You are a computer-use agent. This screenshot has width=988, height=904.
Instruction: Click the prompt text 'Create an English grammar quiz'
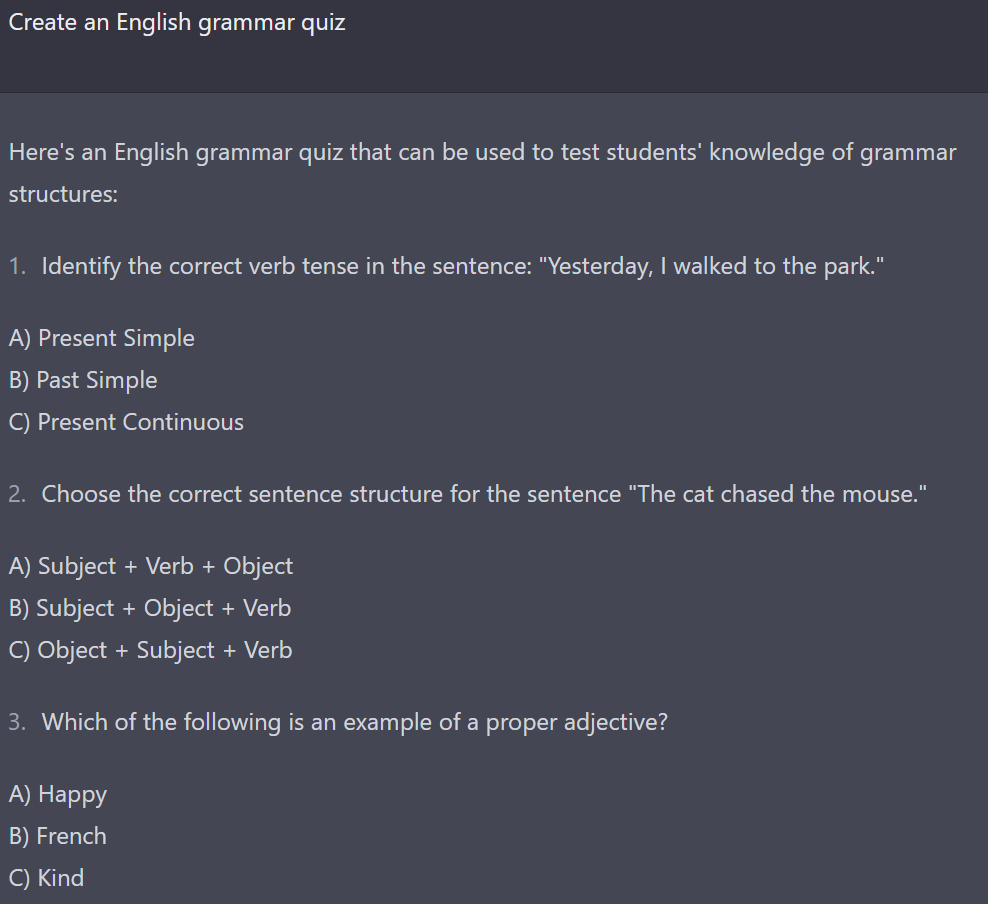click(177, 23)
